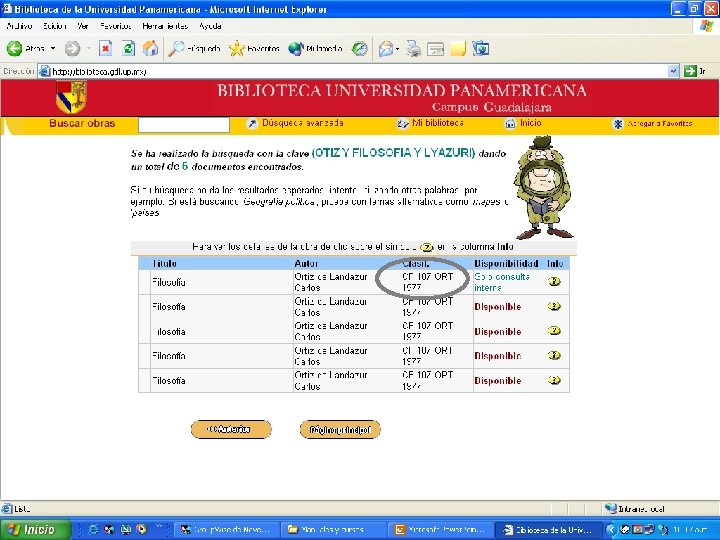Click the Ir (Go) button
Image resolution: width=720 pixels, height=540 pixels.
pos(695,71)
